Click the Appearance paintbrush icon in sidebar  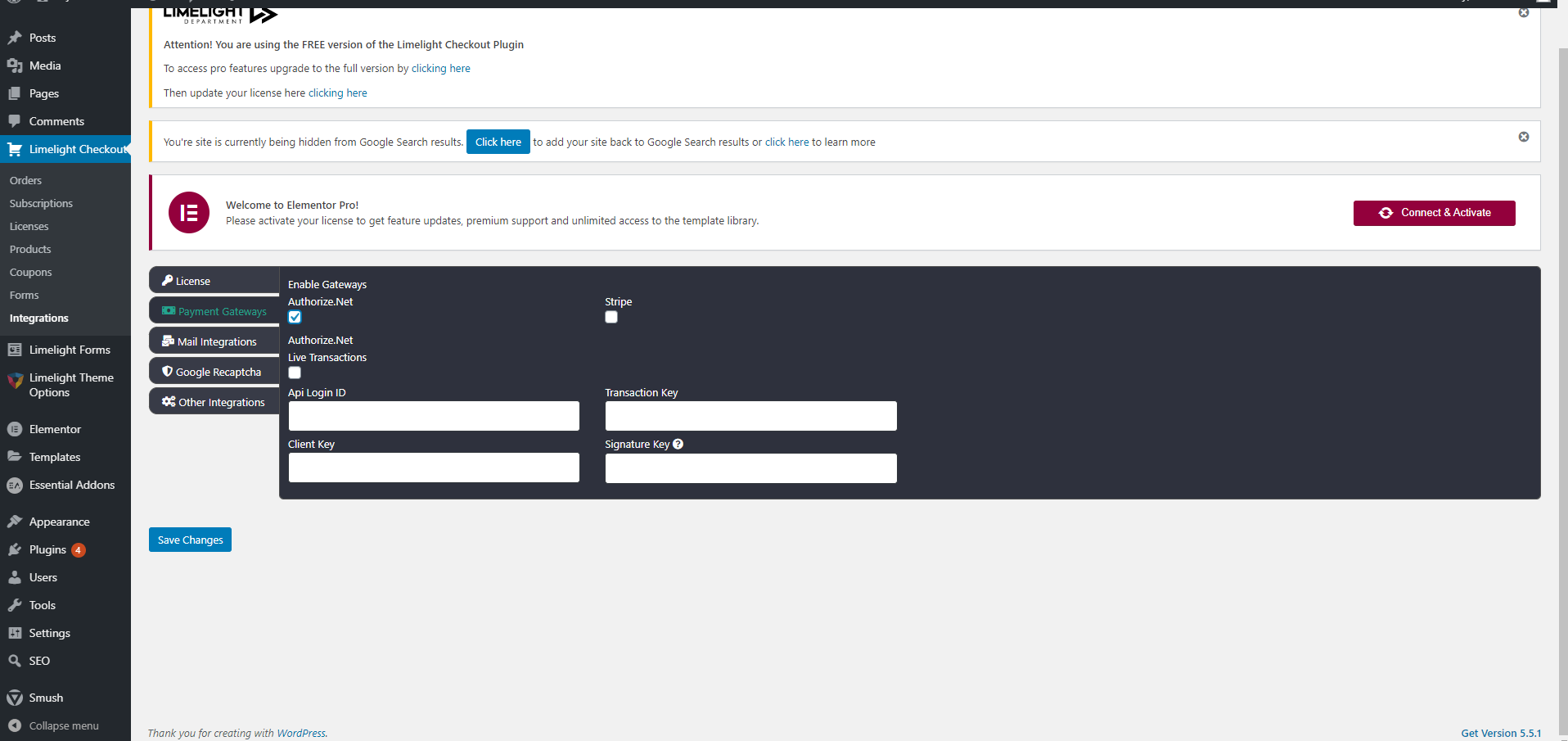[15, 522]
